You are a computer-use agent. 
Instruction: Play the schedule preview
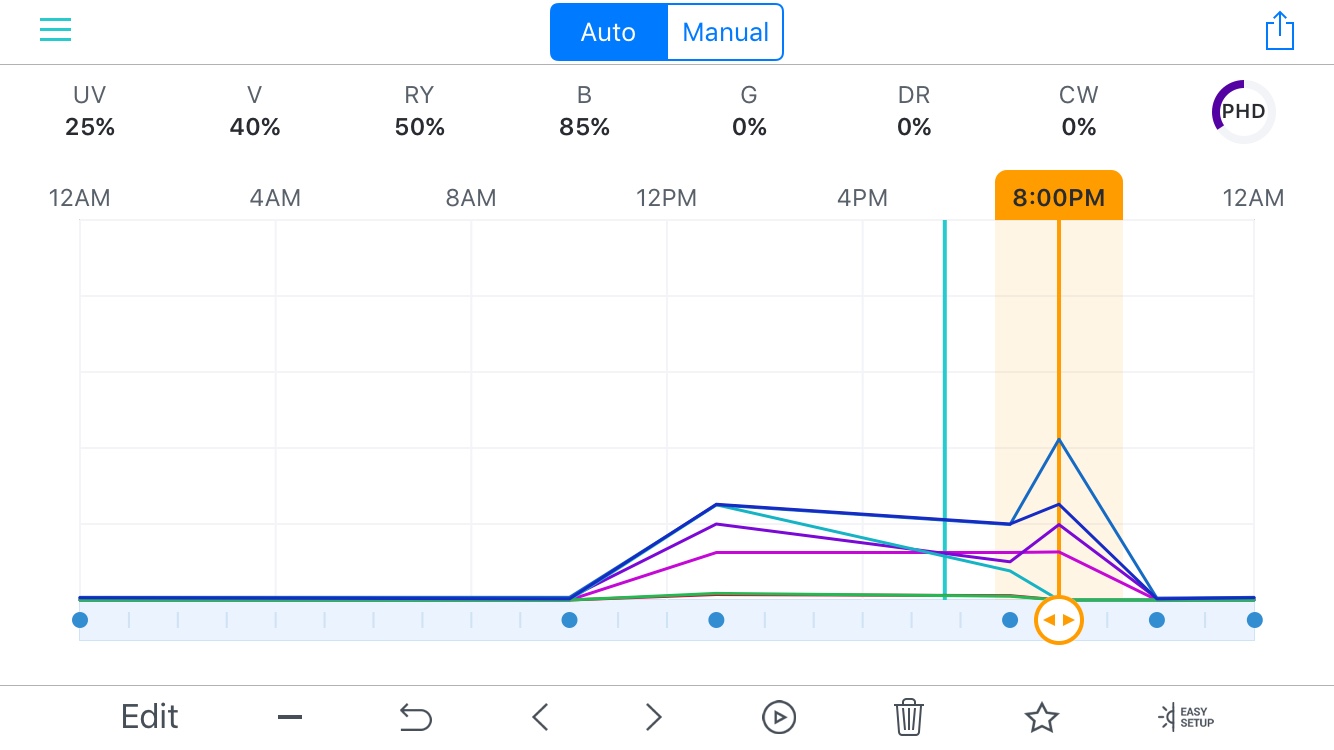coord(778,717)
